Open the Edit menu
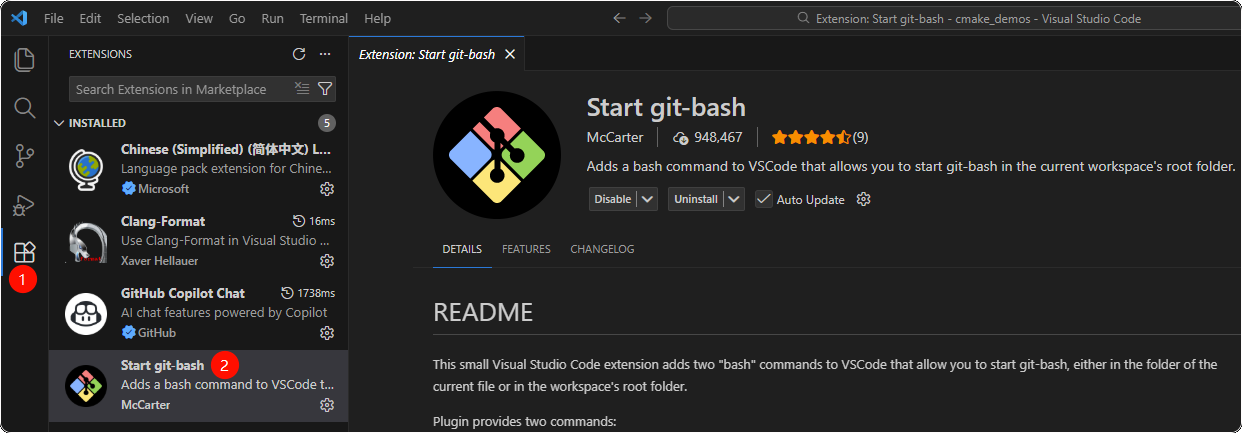 coord(90,18)
